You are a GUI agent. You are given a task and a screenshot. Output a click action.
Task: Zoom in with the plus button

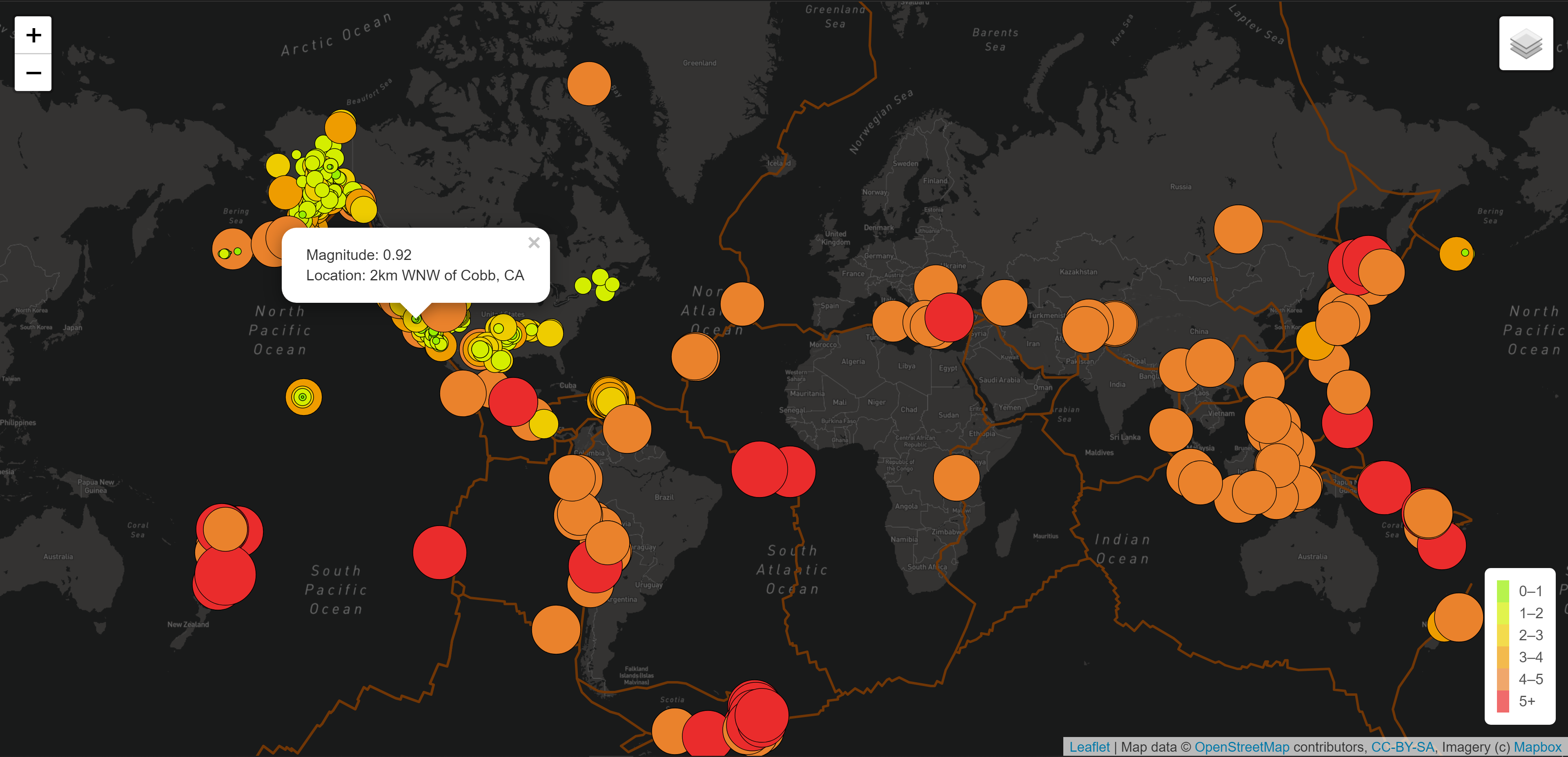coord(33,35)
